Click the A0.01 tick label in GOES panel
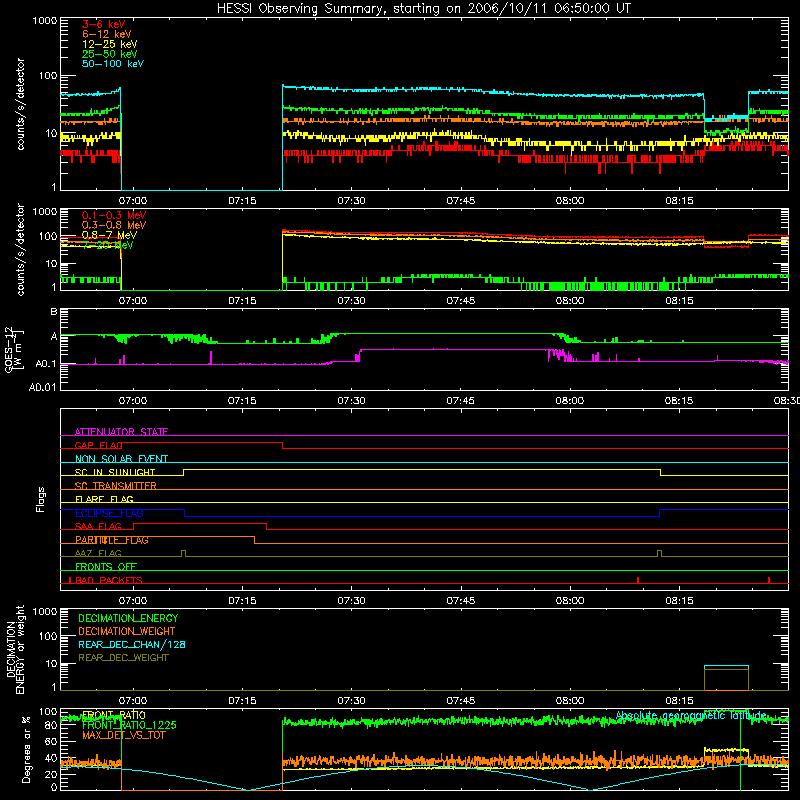This screenshot has height=800, width=800. (43, 387)
